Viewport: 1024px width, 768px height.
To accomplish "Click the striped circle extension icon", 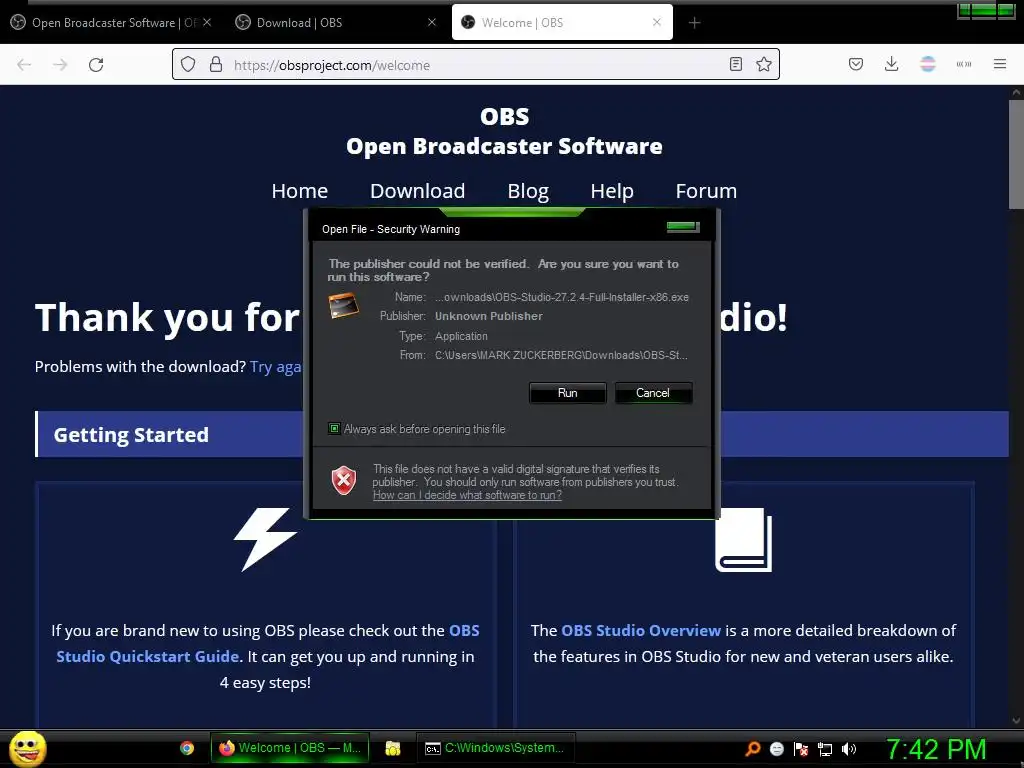I will point(928,64).
